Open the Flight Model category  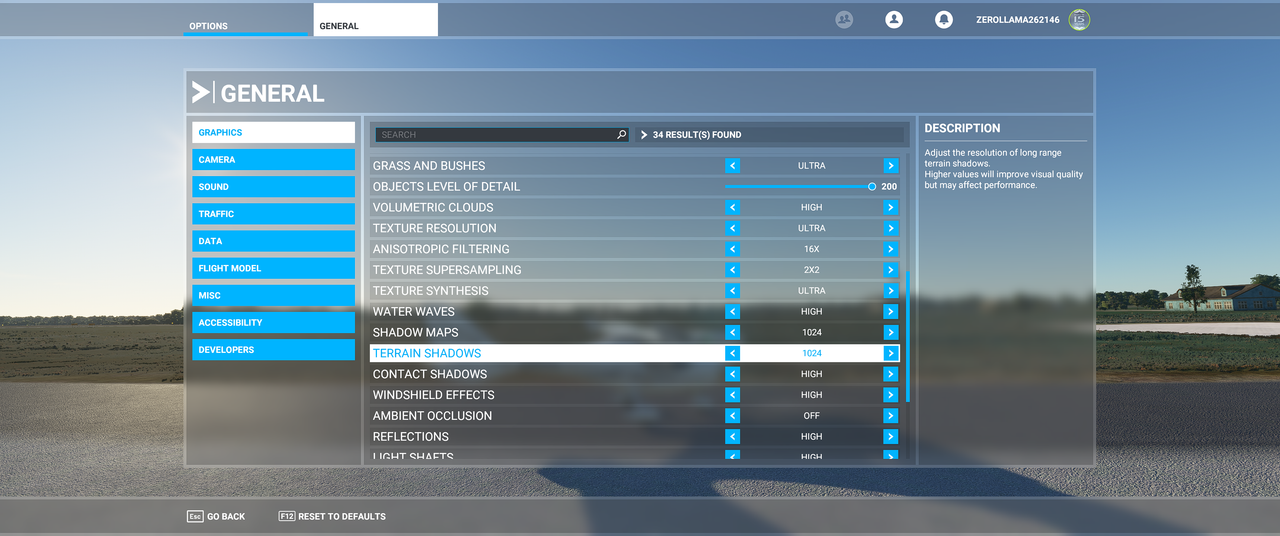tap(273, 268)
